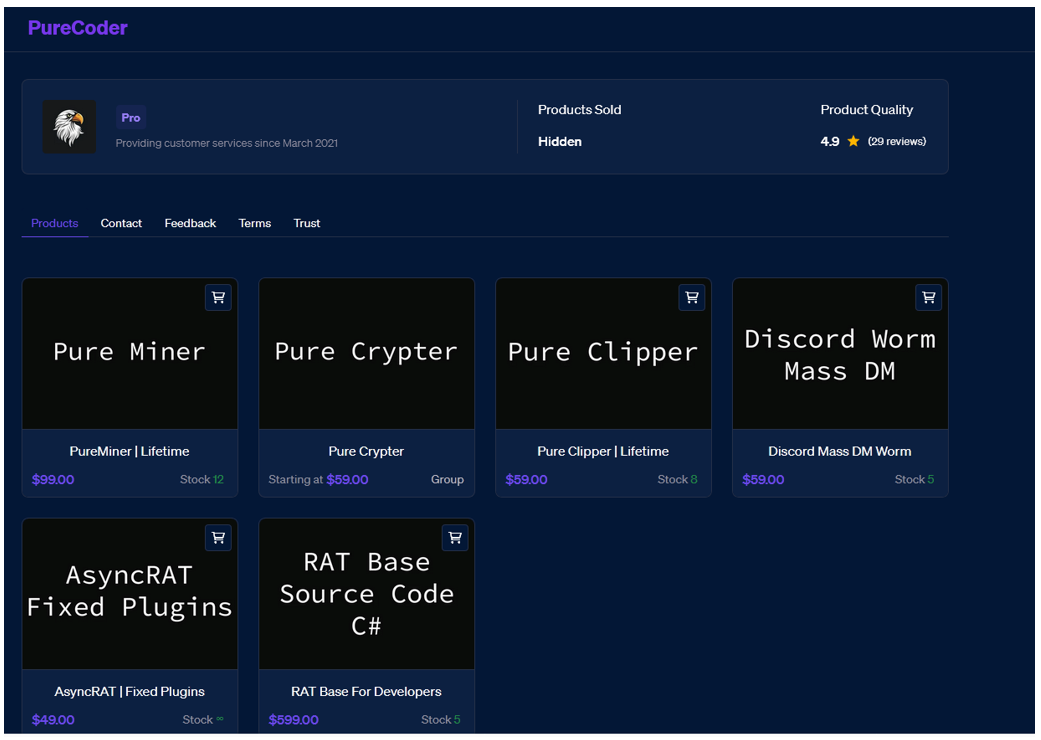This screenshot has width=1041, height=740.
Task: Switch to the Contact tab
Action: tap(121, 223)
